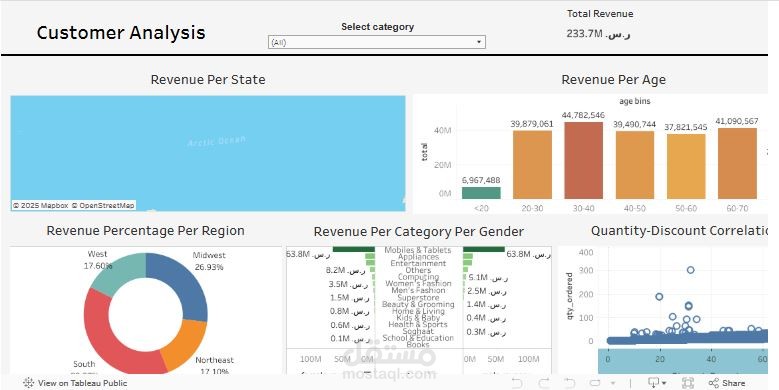Click the scatter point near 300 quantity
The width and height of the screenshot is (779, 390).
click(x=691, y=270)
